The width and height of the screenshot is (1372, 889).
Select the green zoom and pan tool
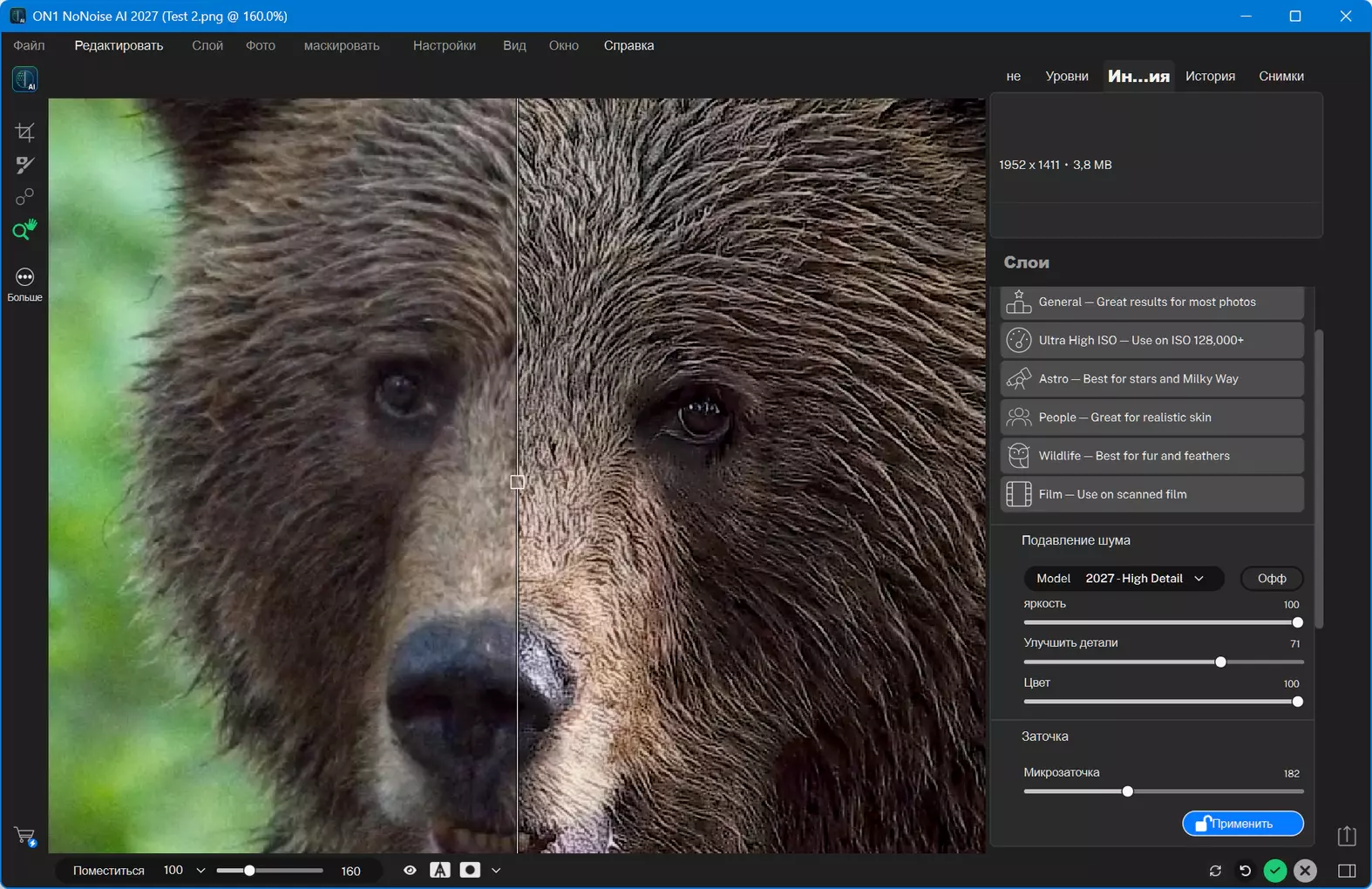pos(24,229)
